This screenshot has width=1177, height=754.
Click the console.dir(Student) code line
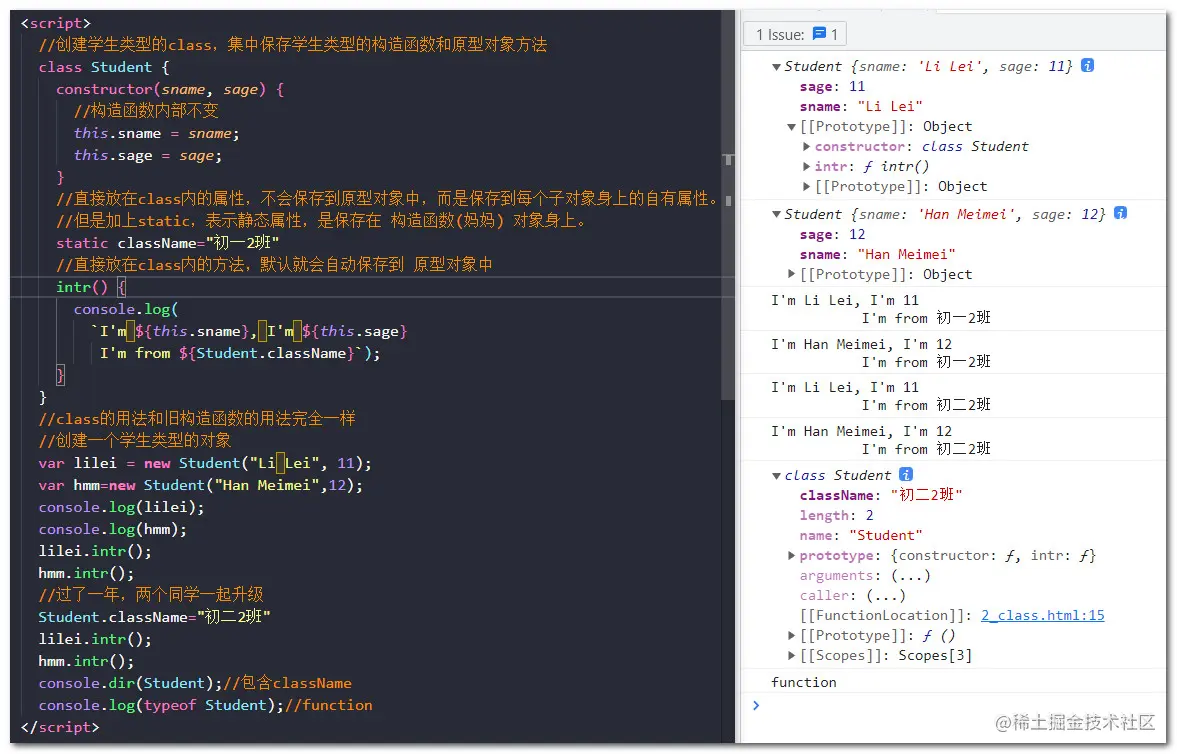pyautogui.click(x=195, y=683)
